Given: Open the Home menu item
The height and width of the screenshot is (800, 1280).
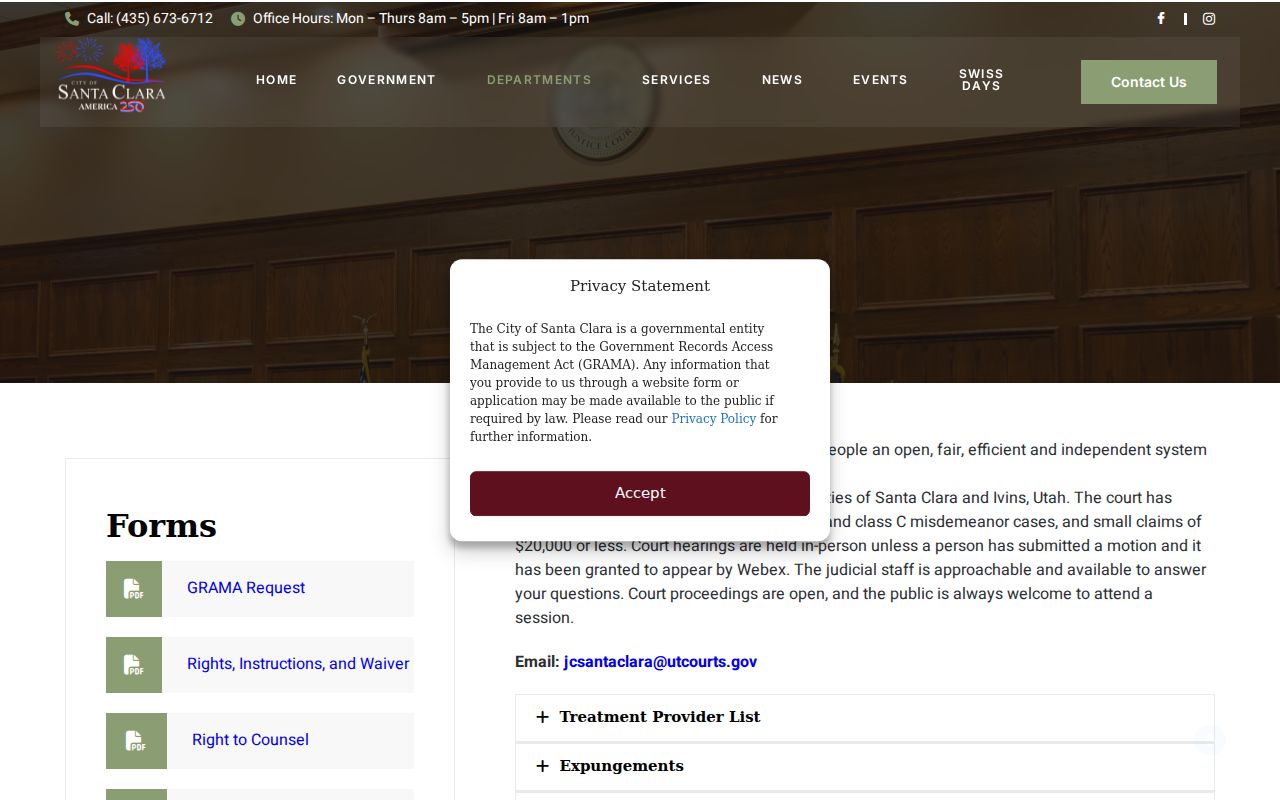Looking at the screenshot, I should click(x=276, y=80).
